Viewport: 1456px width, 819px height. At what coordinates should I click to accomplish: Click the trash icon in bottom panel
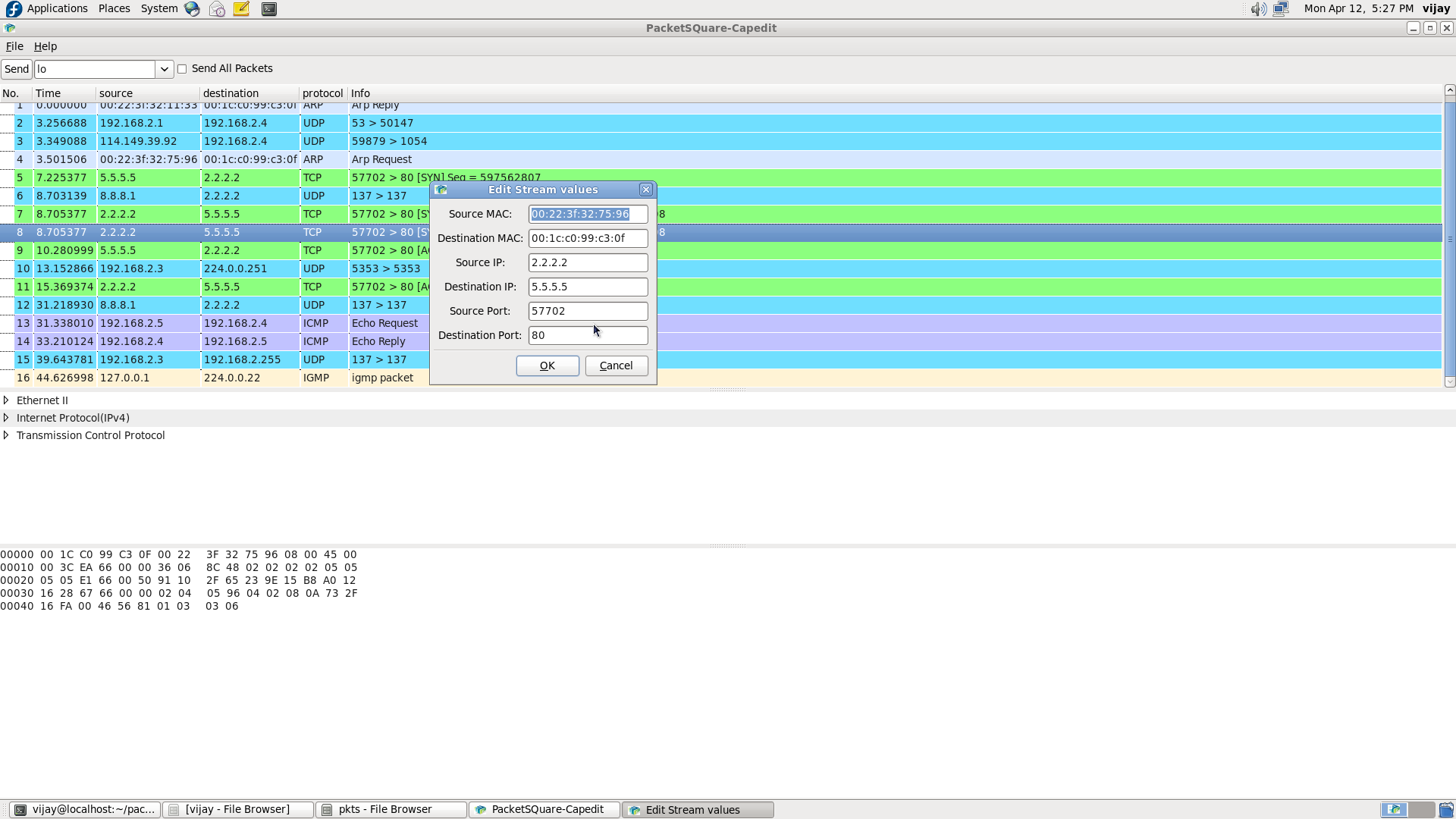[x=1446, y=810]
